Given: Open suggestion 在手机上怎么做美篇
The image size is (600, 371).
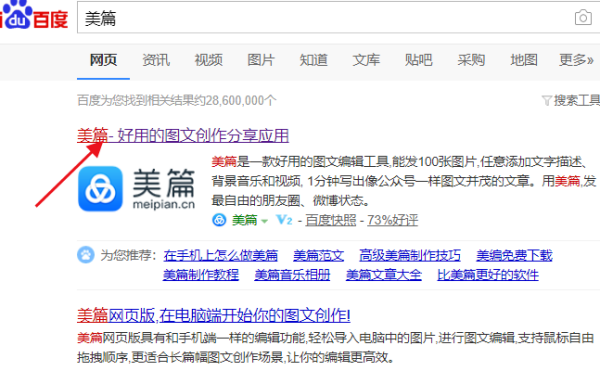Looking at the screenshot, I should (x=221, y=255).
